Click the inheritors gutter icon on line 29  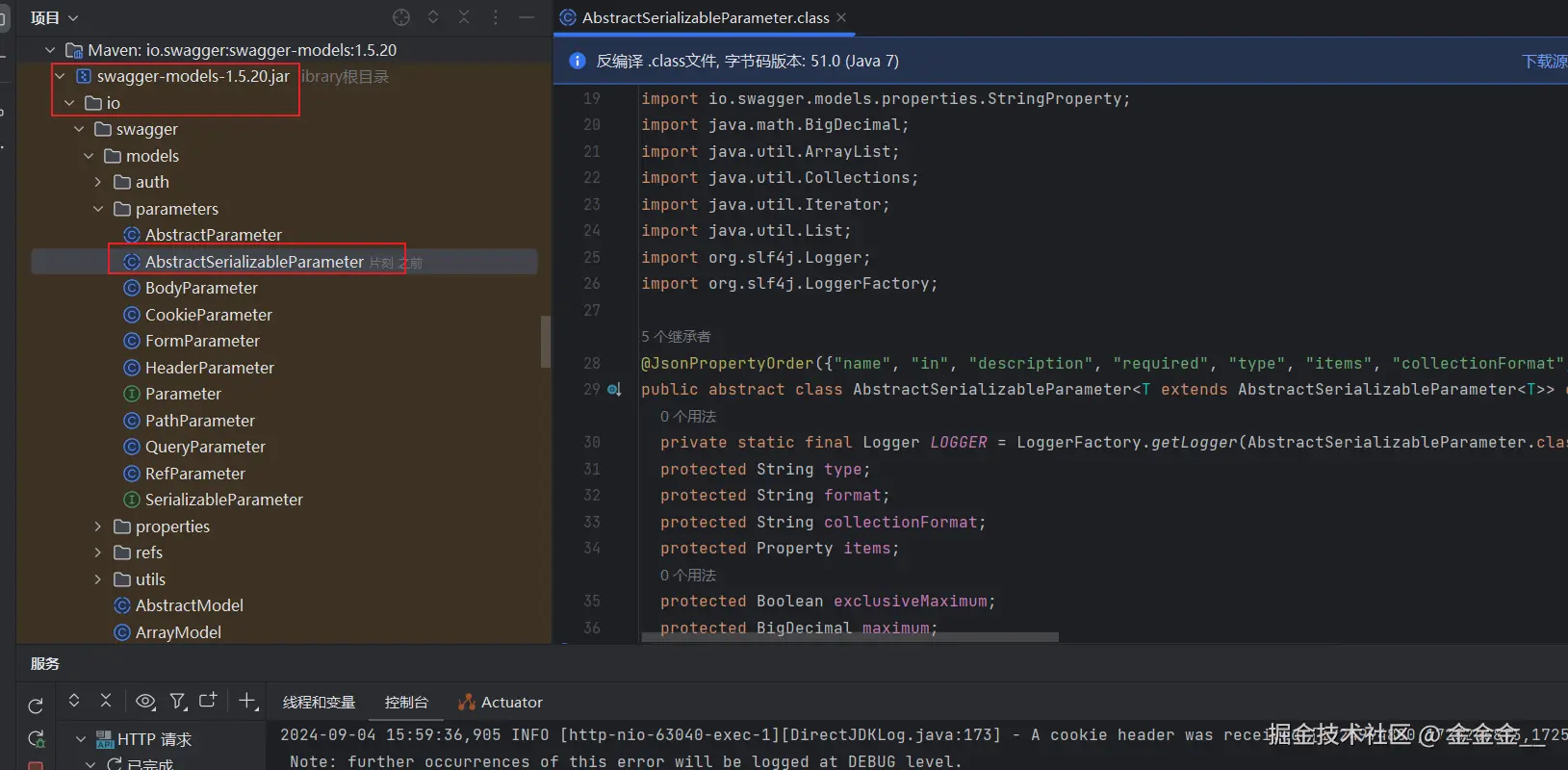pyautogui.click(x=614, y=390)
